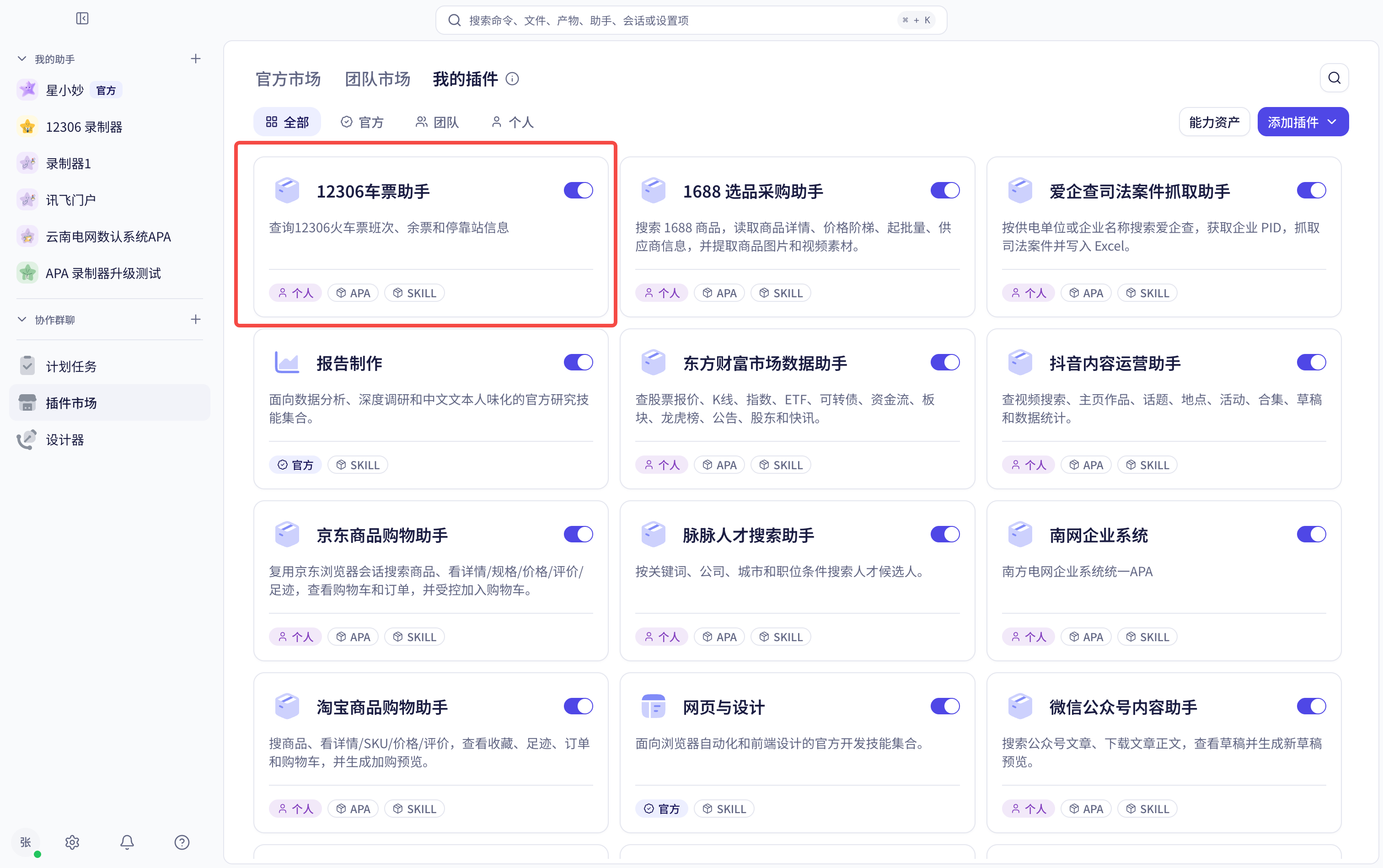1383x868 pixels.
Task: Open APA 录制器升级测试 assistant
Action: (x=109, y=273)
